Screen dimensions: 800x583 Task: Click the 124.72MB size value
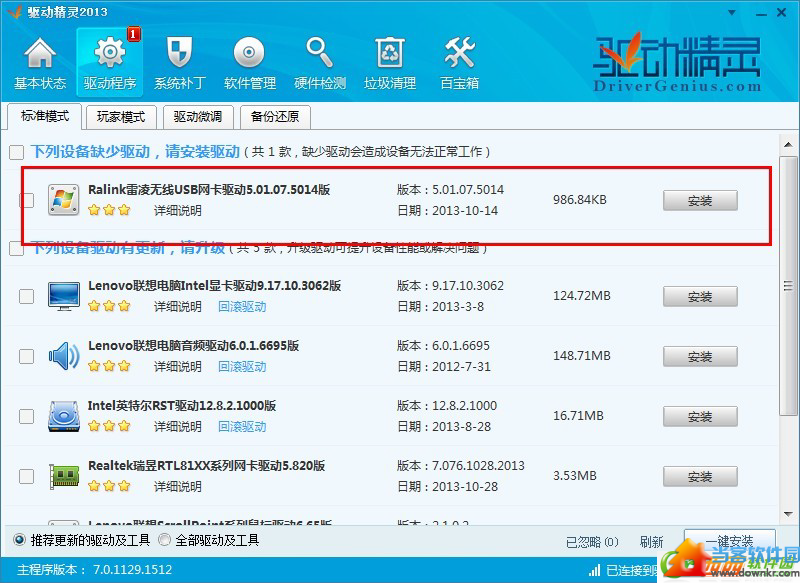pyautogui.click(x=582, y=296)
